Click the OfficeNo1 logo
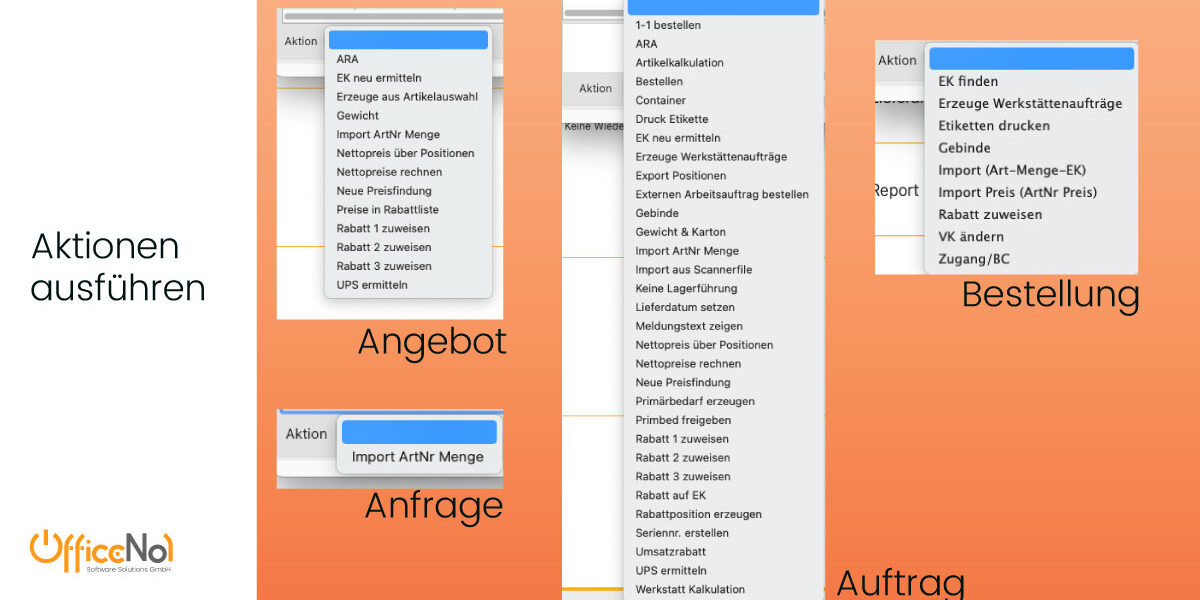Screen dimensions: 1200x600 101,552
